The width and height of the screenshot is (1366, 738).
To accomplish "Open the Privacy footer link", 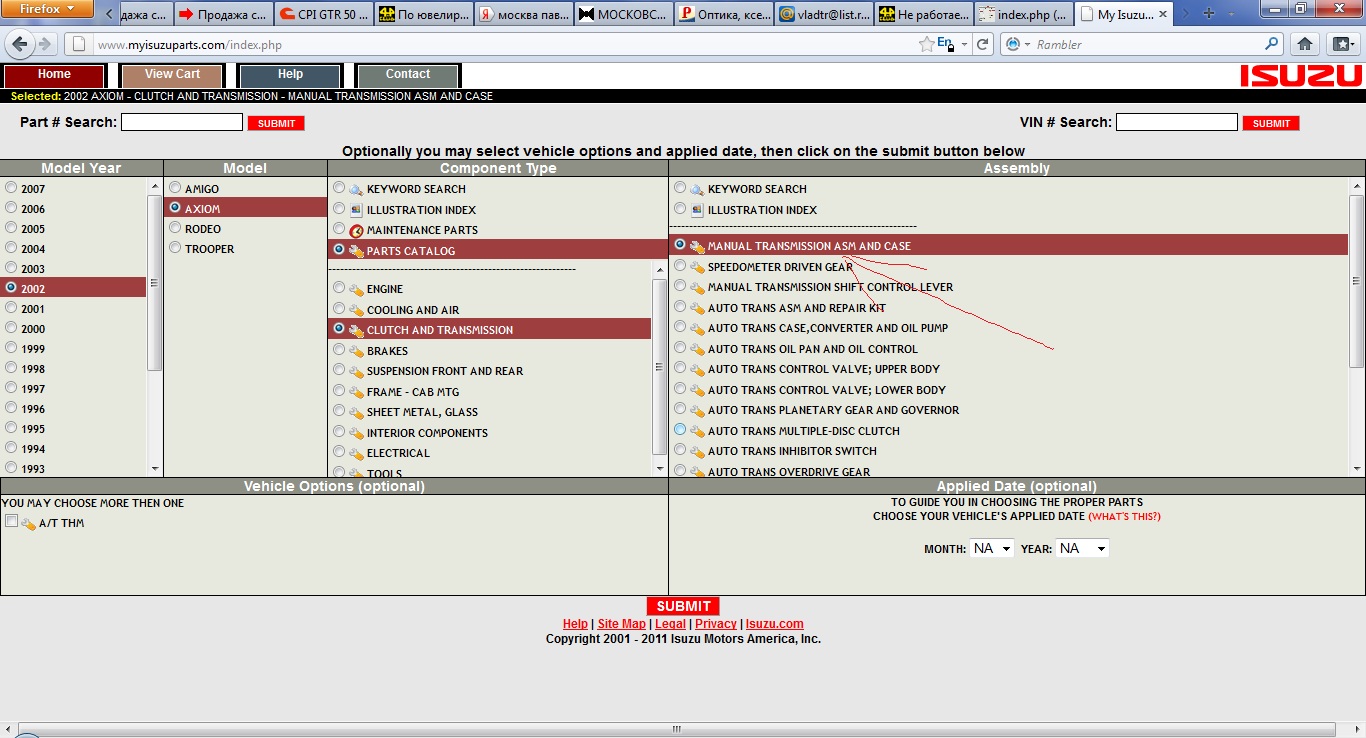I will pyautogui.click(x=716, y=624).
